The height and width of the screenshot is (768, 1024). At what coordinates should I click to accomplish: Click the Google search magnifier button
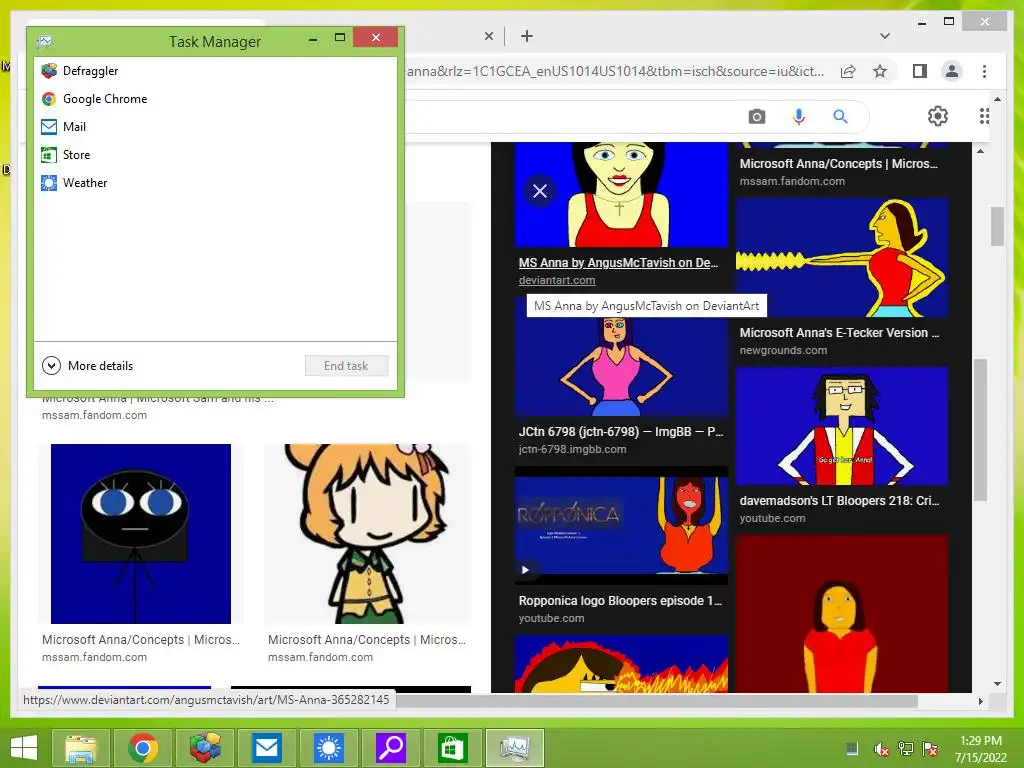tap(840, 116)
